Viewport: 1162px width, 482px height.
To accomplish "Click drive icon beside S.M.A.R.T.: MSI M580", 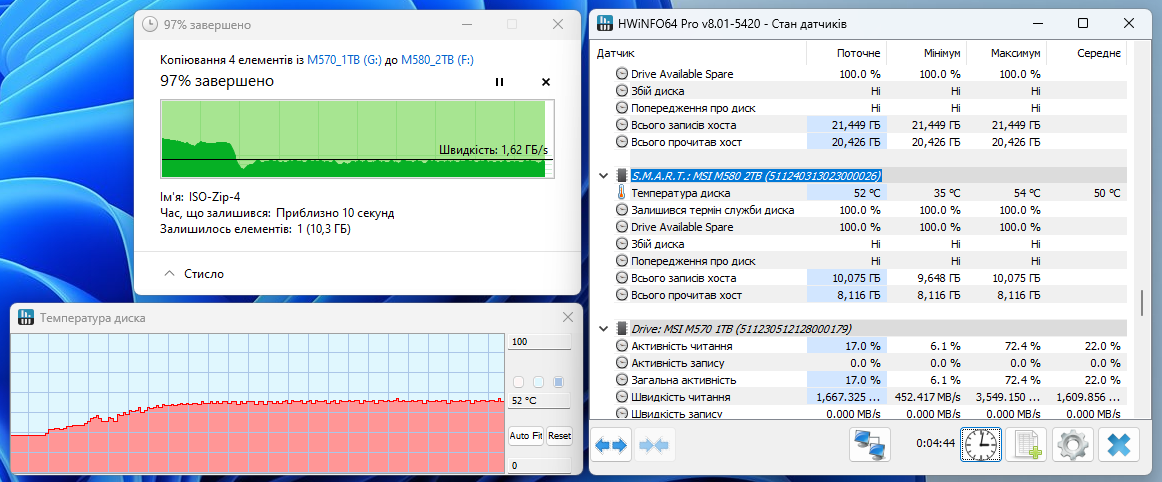I will (x=621, y=176).
